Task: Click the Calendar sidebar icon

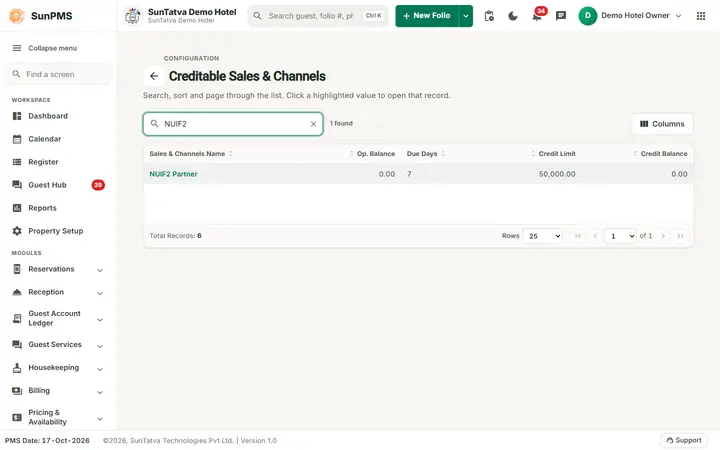Action: (17, 139)
